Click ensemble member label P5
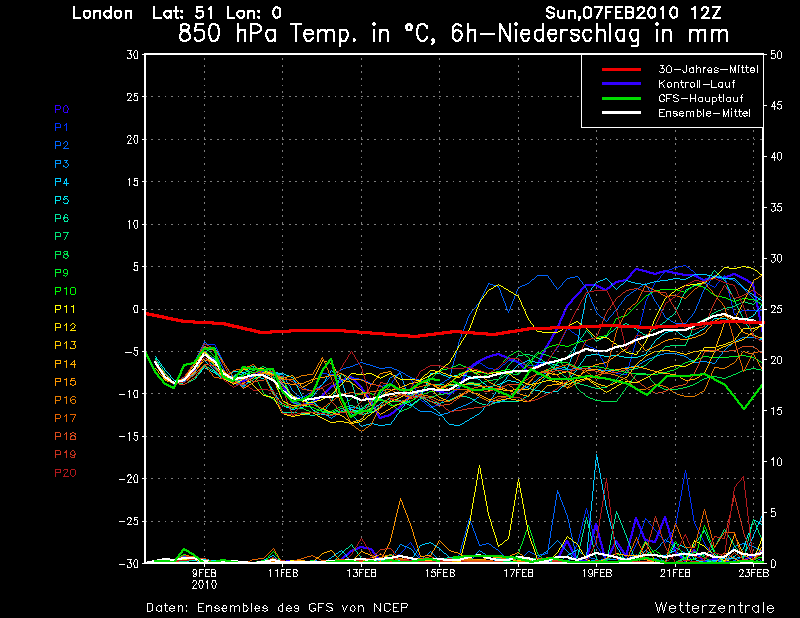Screen dimensions: 800x618 61,200
